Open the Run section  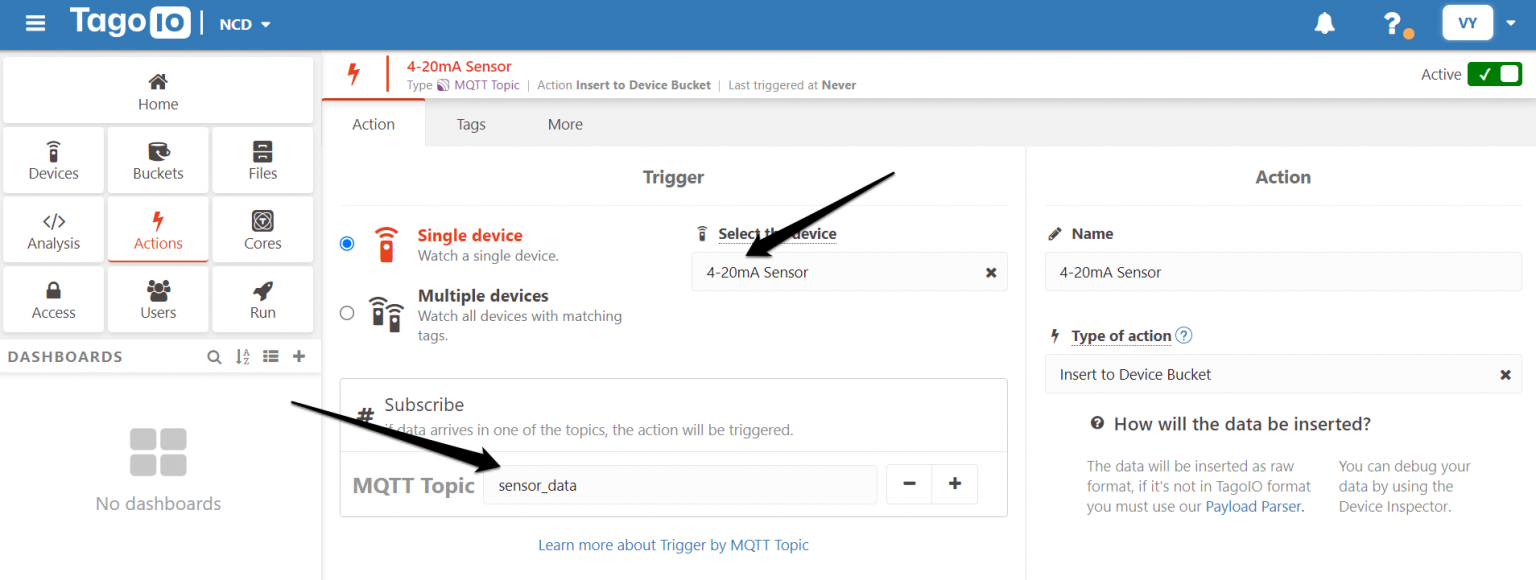(262, 298)
